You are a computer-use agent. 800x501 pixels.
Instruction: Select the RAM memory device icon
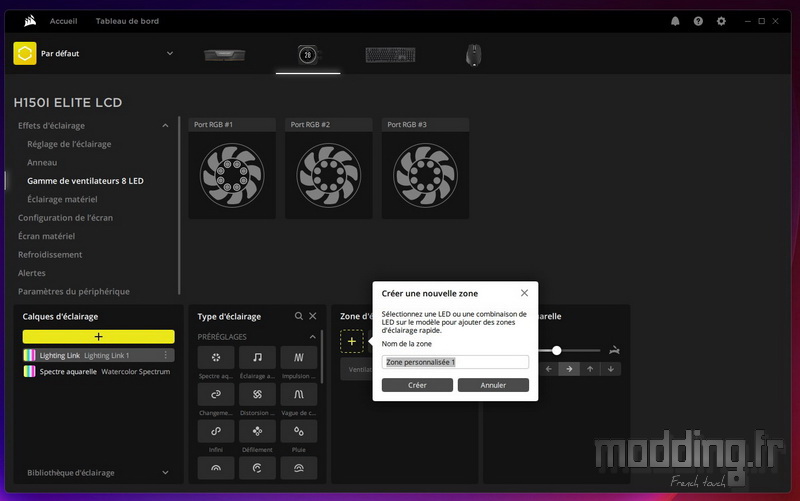pos(224,55)
